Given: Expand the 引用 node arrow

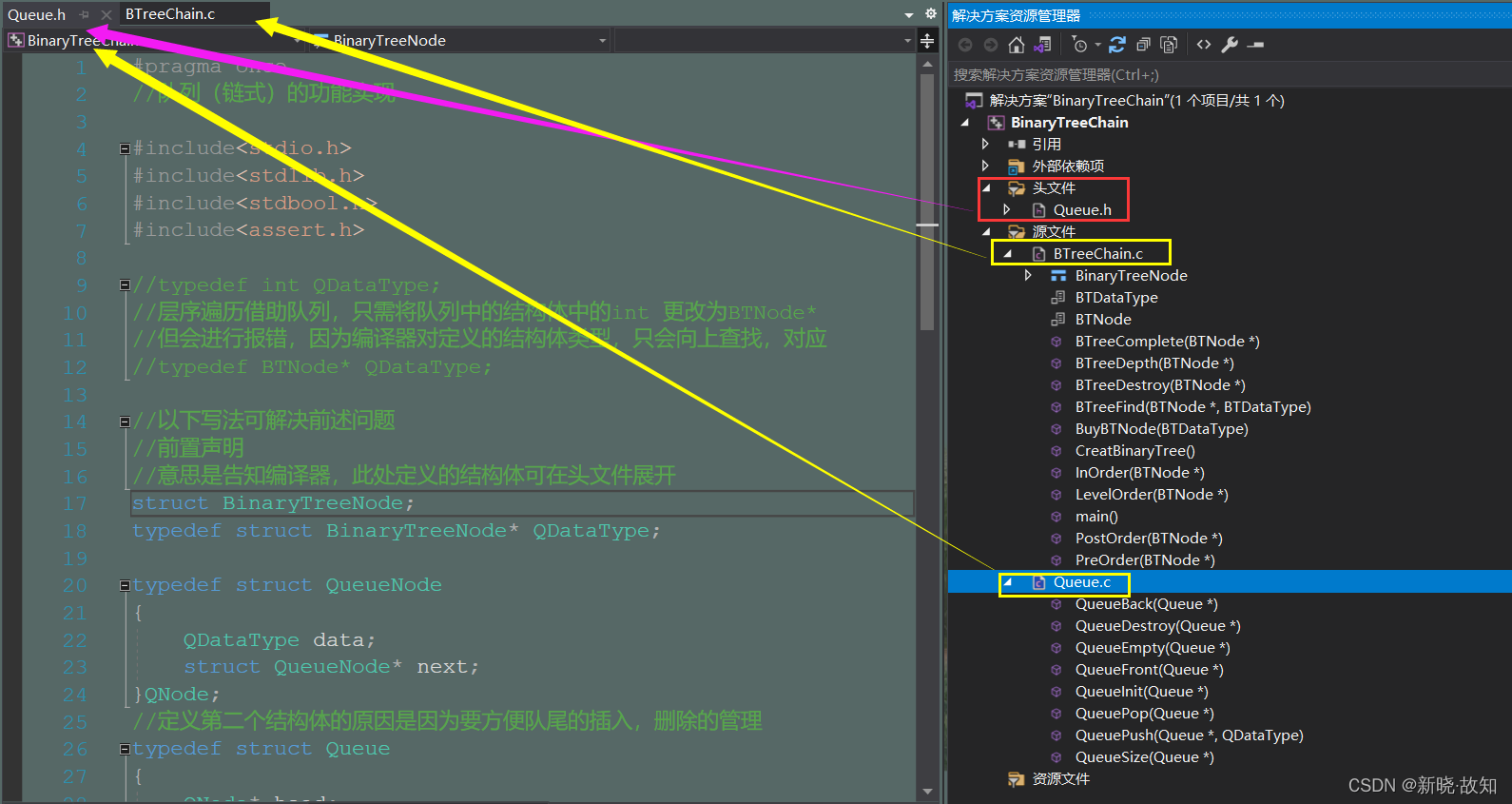Looking at the screenshot, I should pyautogui.click(x=985, y=144).
